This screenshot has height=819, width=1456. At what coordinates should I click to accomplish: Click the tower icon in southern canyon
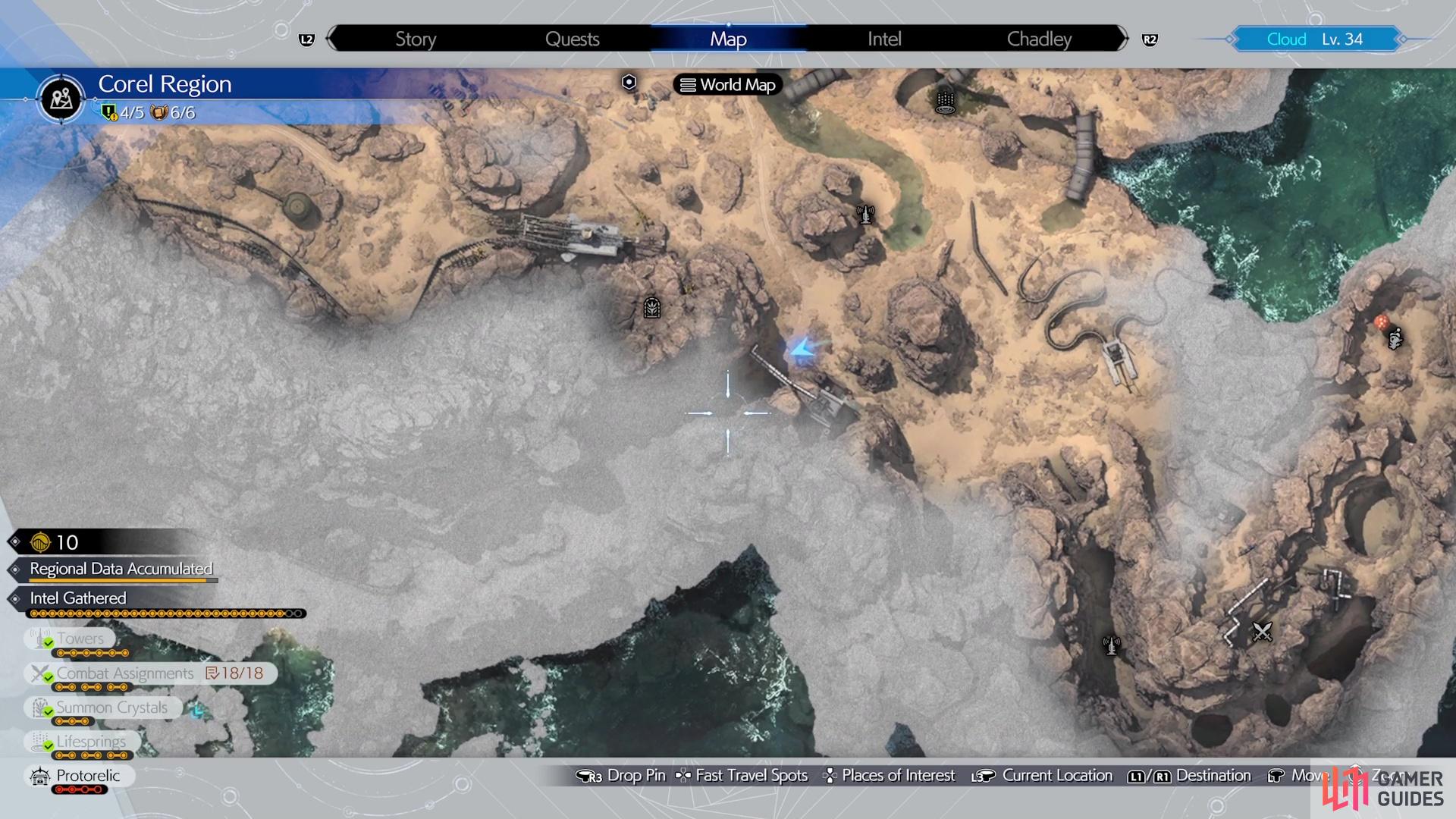1111,645
